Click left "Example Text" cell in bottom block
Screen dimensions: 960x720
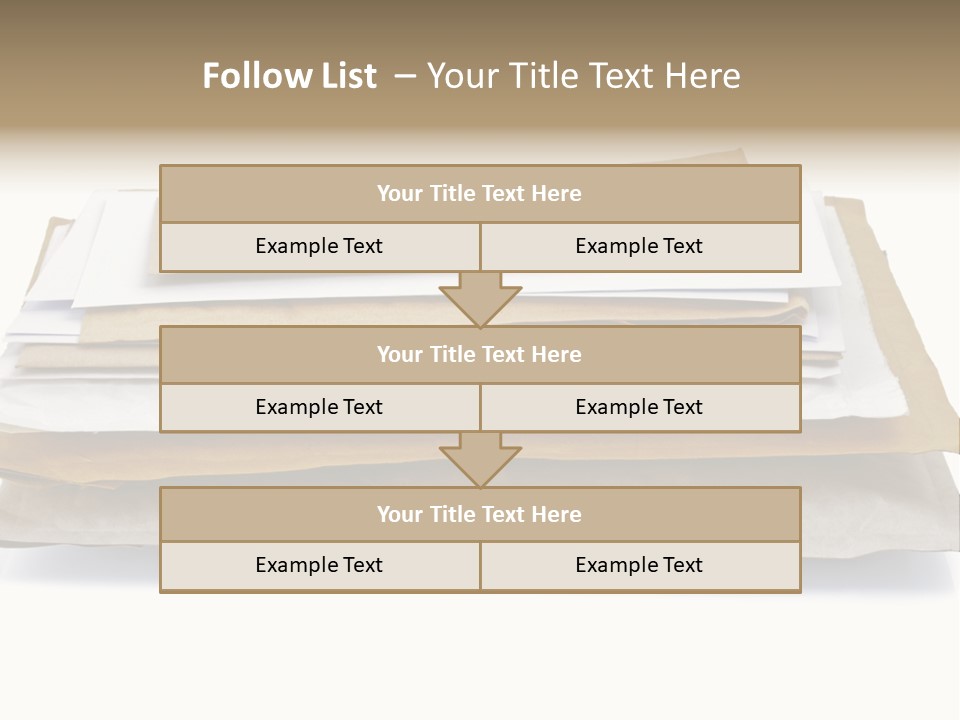pyautogui.click(x=319, y=566)
